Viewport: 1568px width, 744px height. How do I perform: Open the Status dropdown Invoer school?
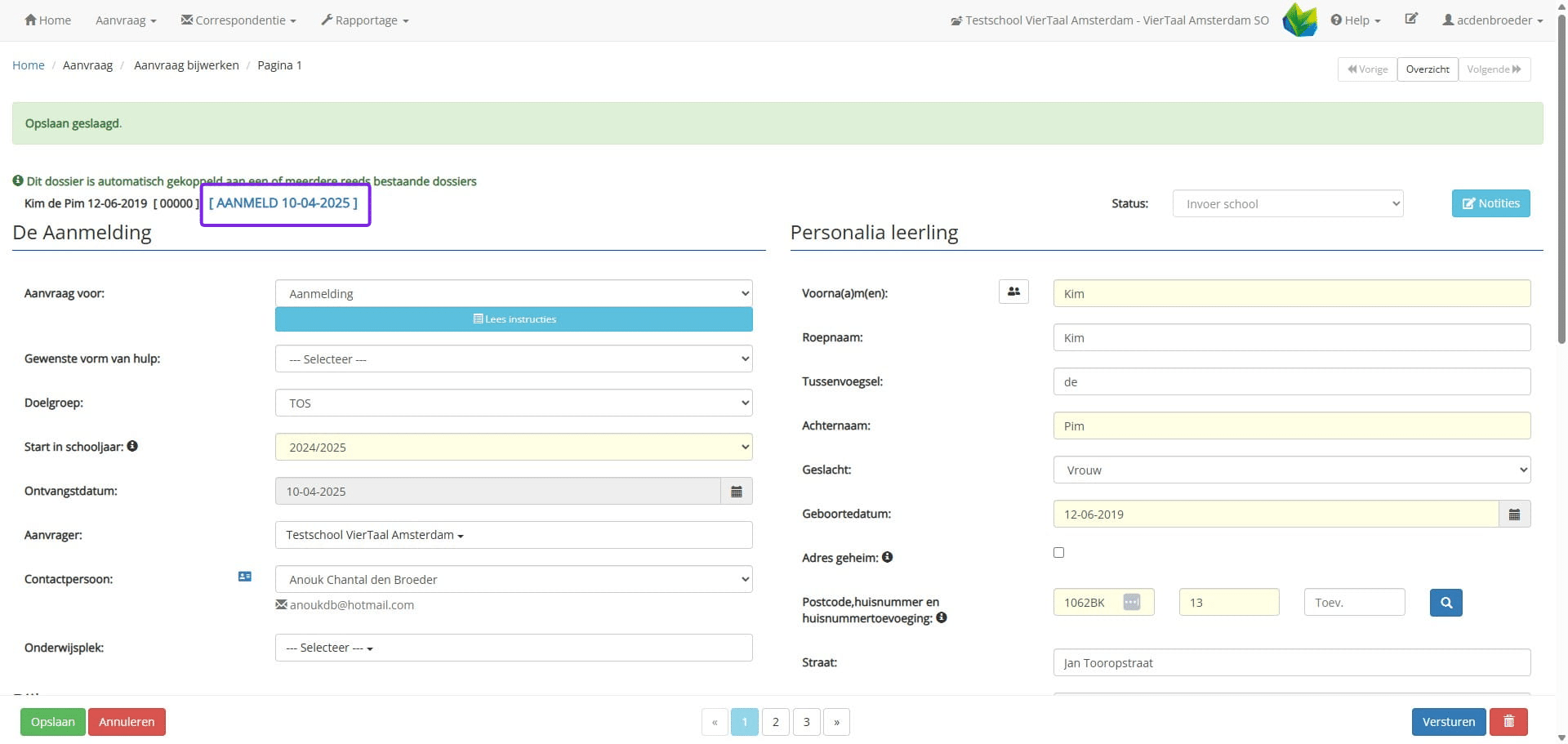pyautogui.click(x=1288, y=203)
